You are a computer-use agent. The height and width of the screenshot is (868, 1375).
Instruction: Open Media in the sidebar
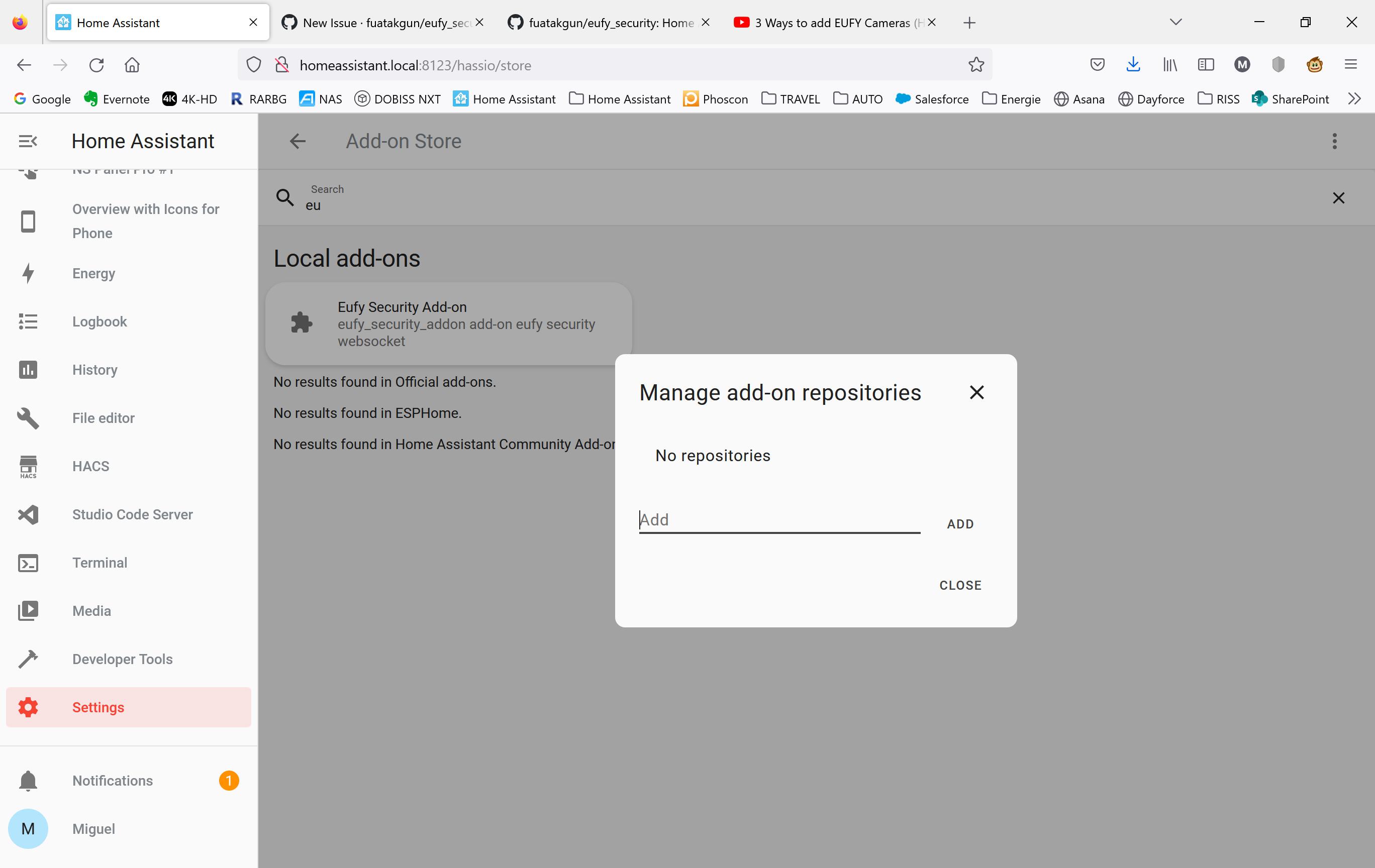[129, 611]
